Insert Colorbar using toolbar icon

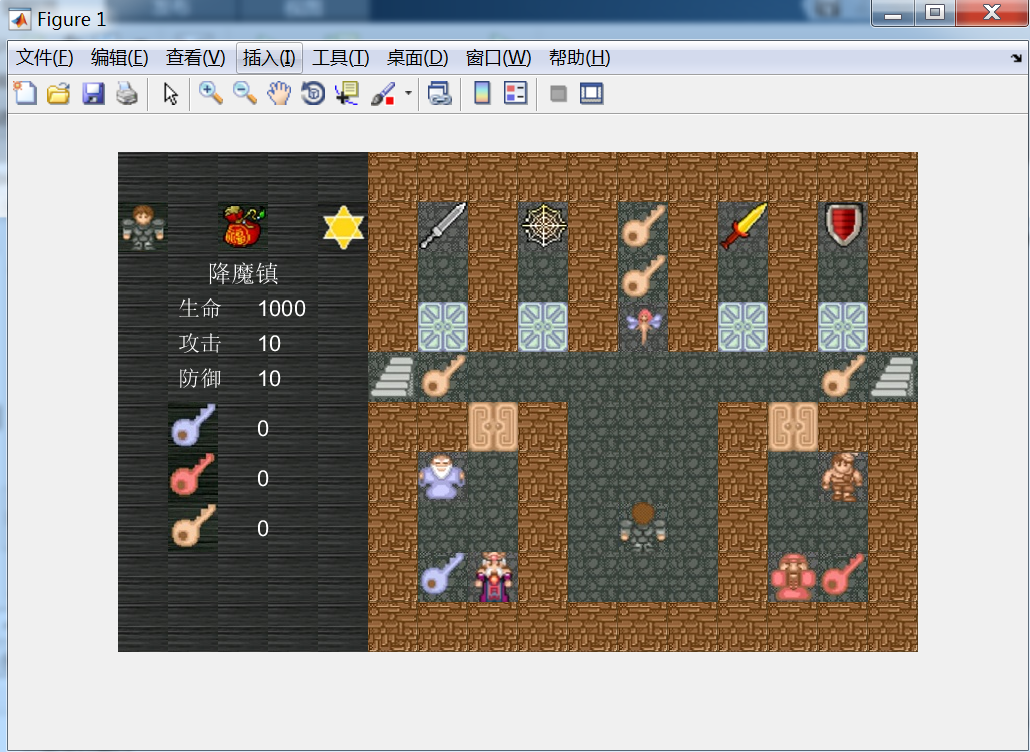click(482, 93)
